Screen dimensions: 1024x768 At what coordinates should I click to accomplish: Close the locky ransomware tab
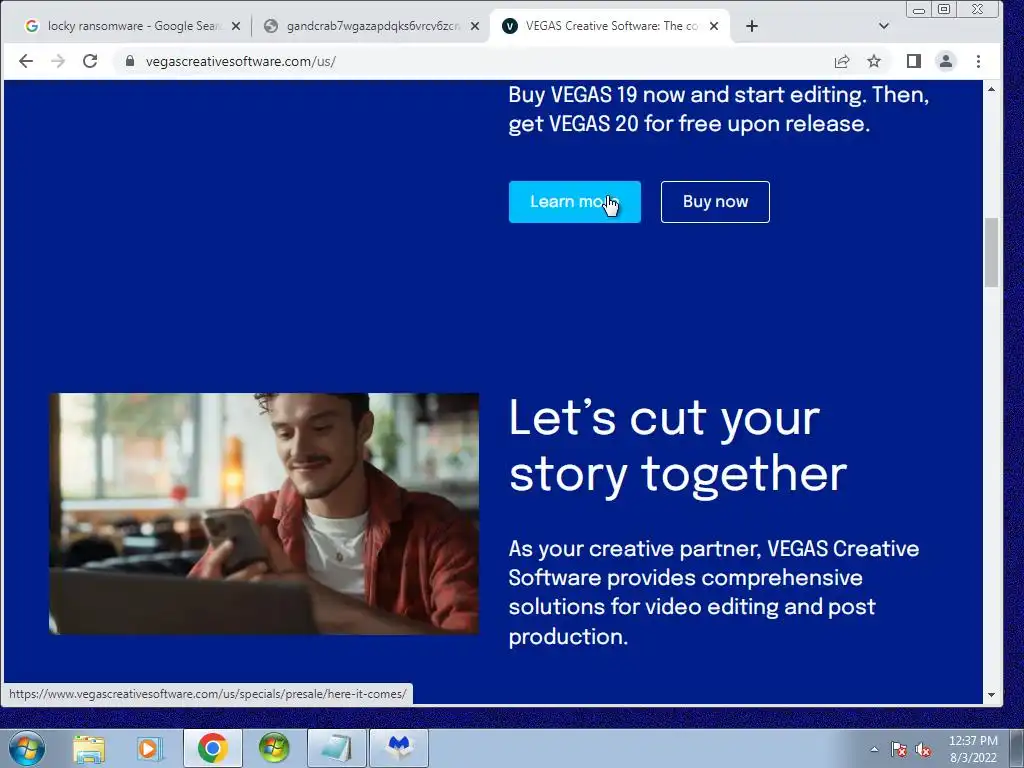[236, 26]
